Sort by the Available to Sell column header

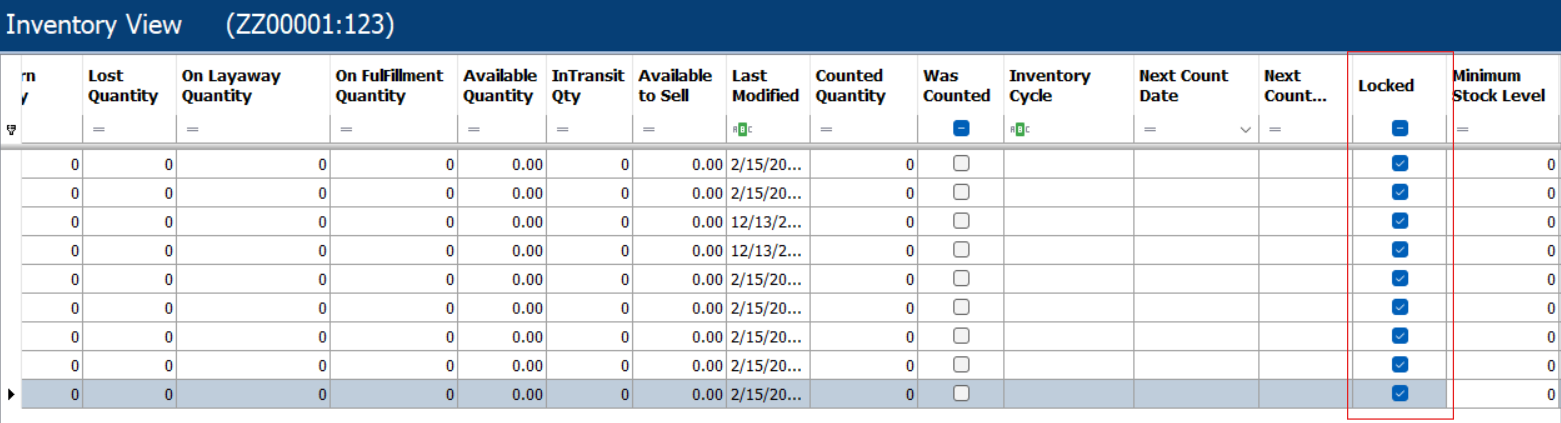point(678,86)
